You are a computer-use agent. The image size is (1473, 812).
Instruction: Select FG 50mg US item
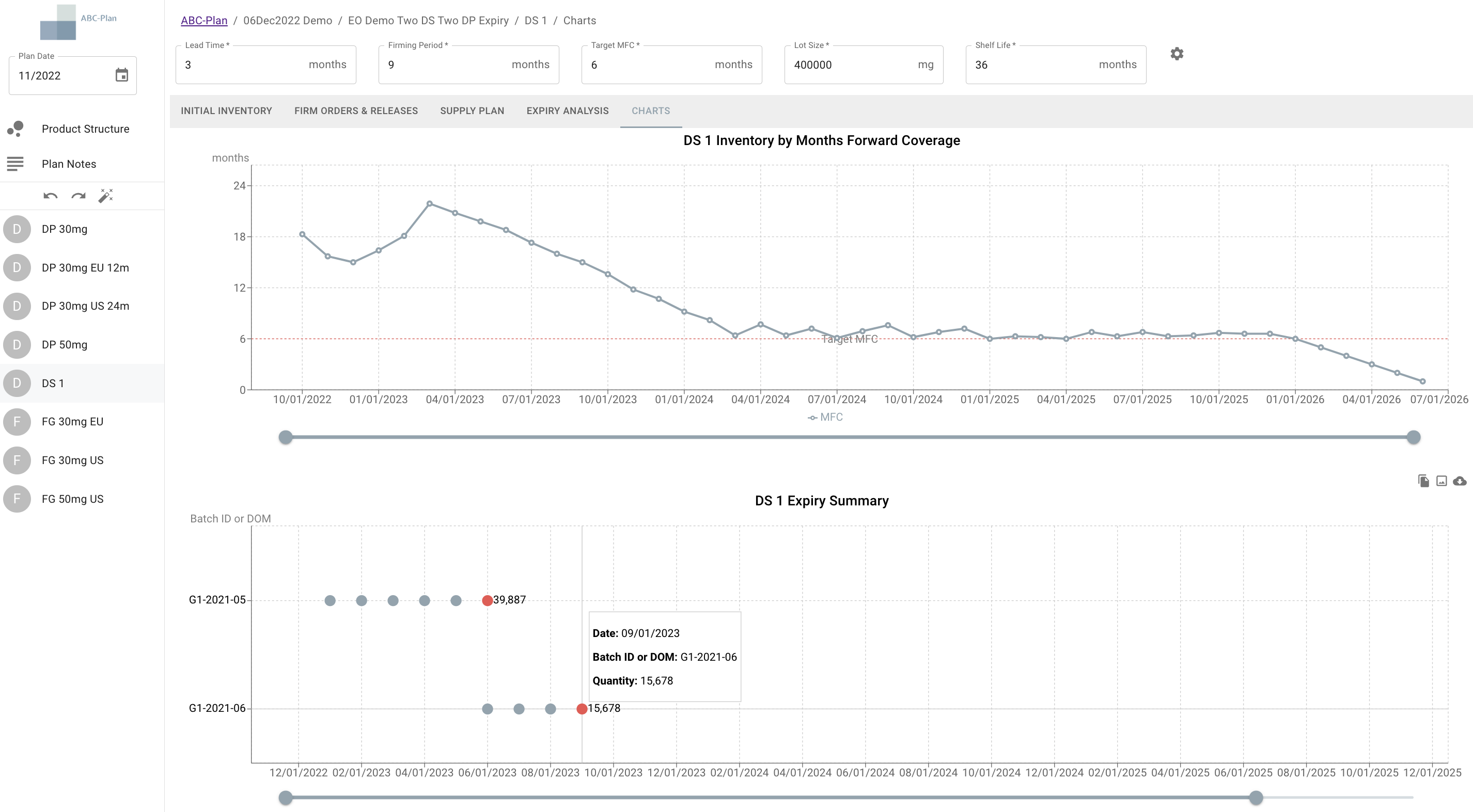tap(73, 499)
